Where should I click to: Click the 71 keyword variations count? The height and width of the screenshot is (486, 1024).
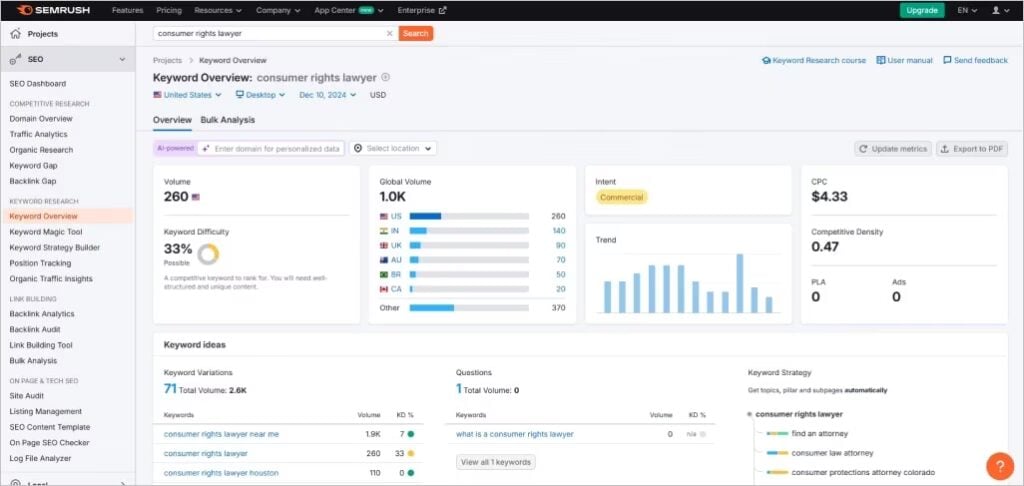[x=170, y=389]
